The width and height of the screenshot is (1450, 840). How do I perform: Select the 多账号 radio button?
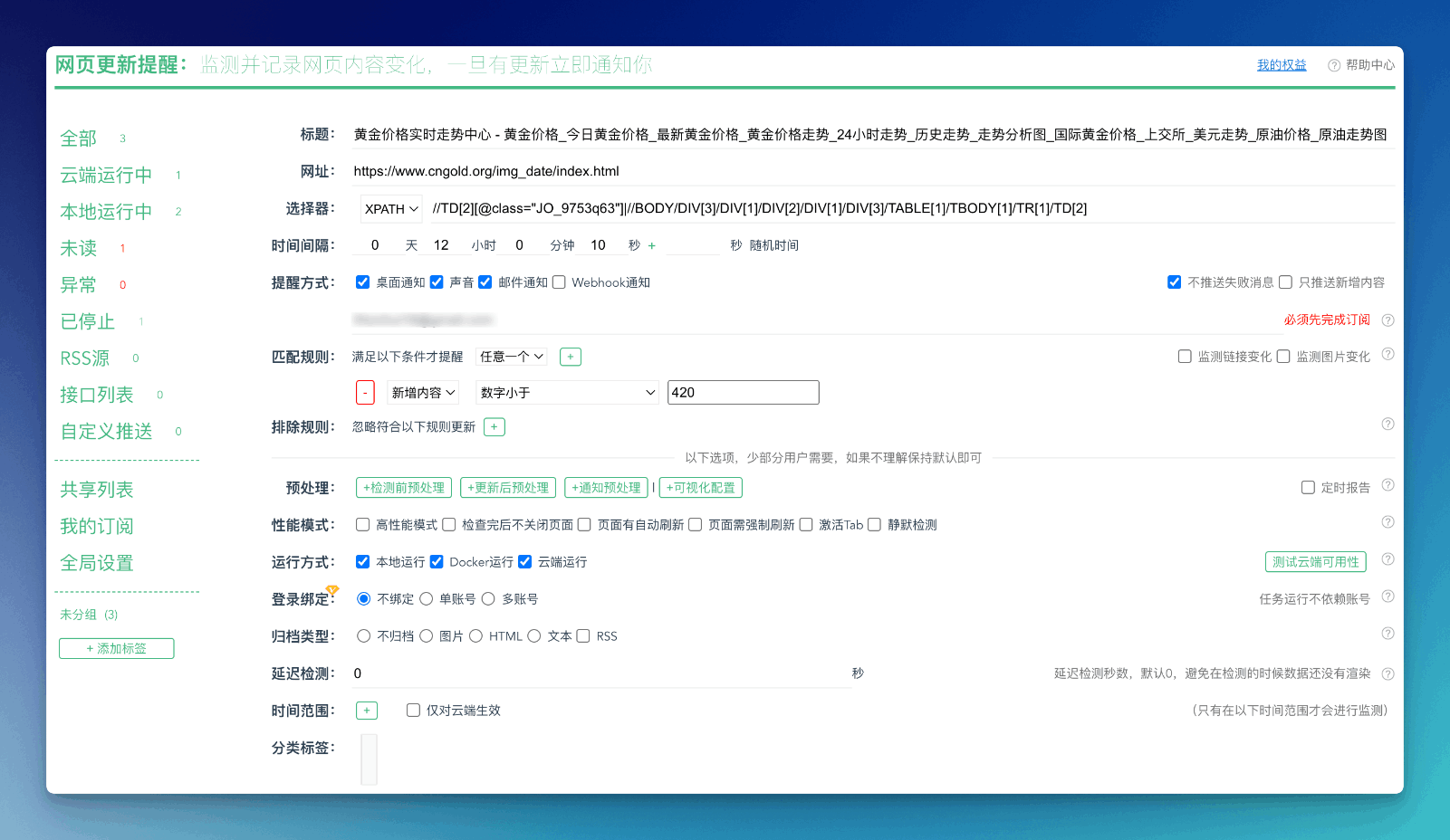pyautogui.click(x=488, y=597)
